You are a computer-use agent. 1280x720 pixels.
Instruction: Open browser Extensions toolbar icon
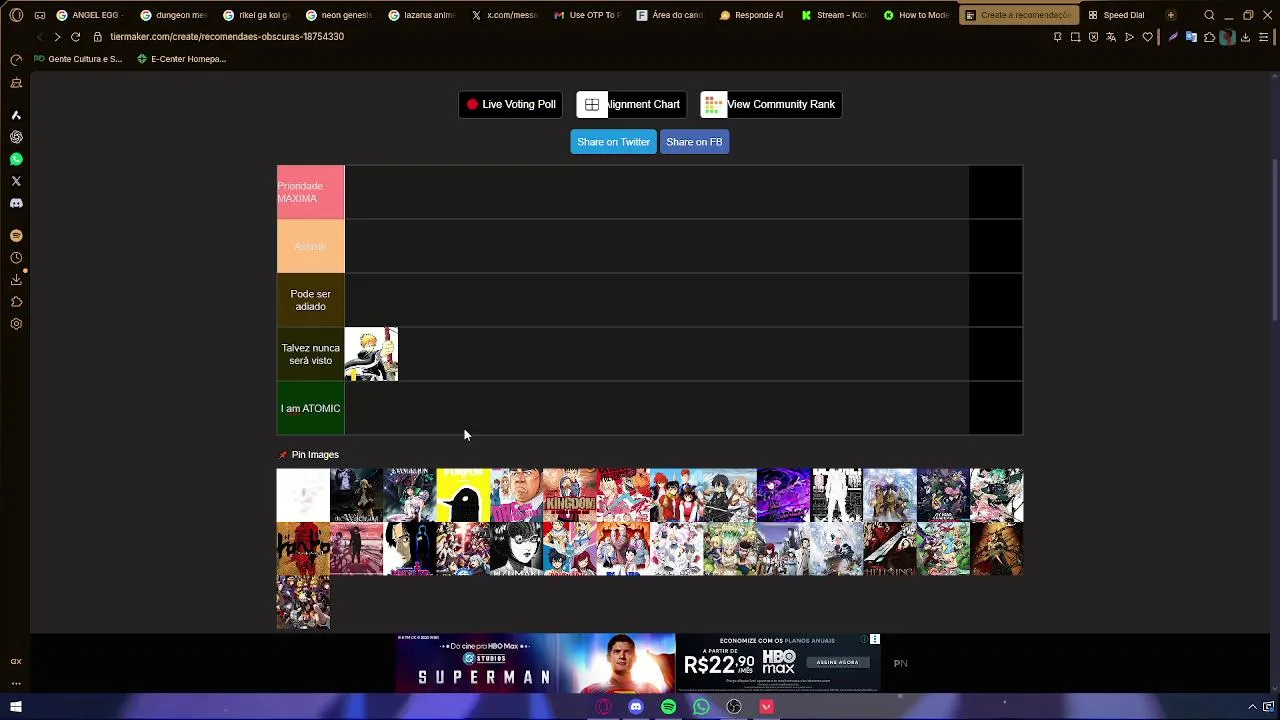pyautogui.click(x=1209, y=37)
